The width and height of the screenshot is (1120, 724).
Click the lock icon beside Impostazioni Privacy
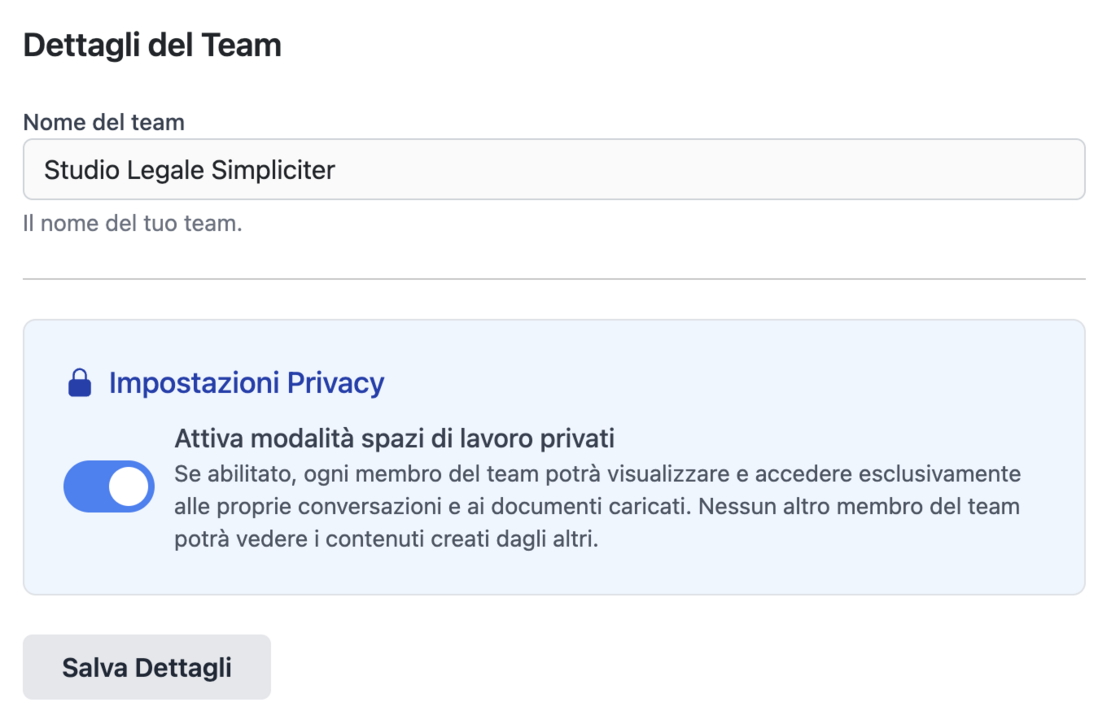(80, 383)
